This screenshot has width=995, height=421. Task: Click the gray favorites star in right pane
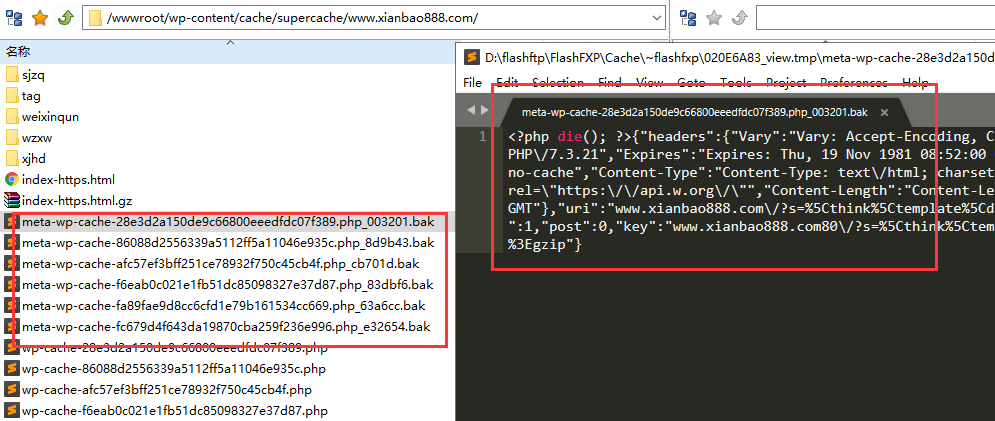click(715, 18)
